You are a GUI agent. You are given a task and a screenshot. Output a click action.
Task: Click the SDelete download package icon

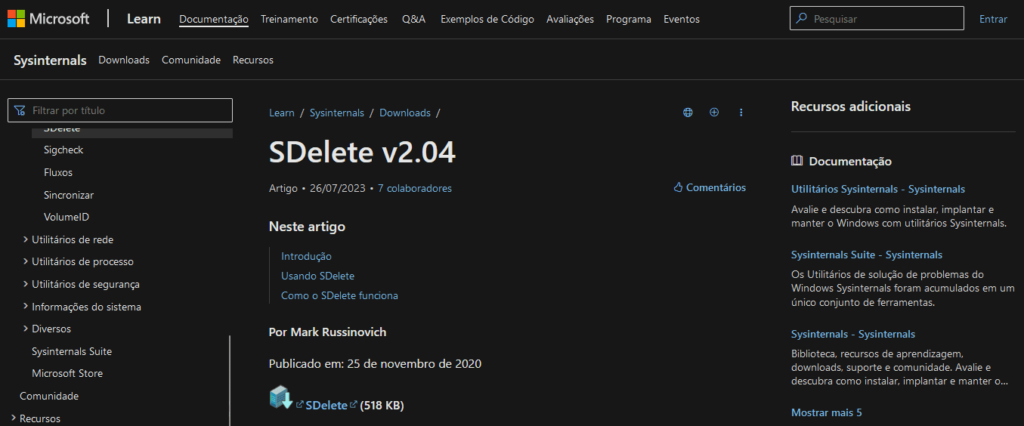pyautogui.click(x=281, y=397)
